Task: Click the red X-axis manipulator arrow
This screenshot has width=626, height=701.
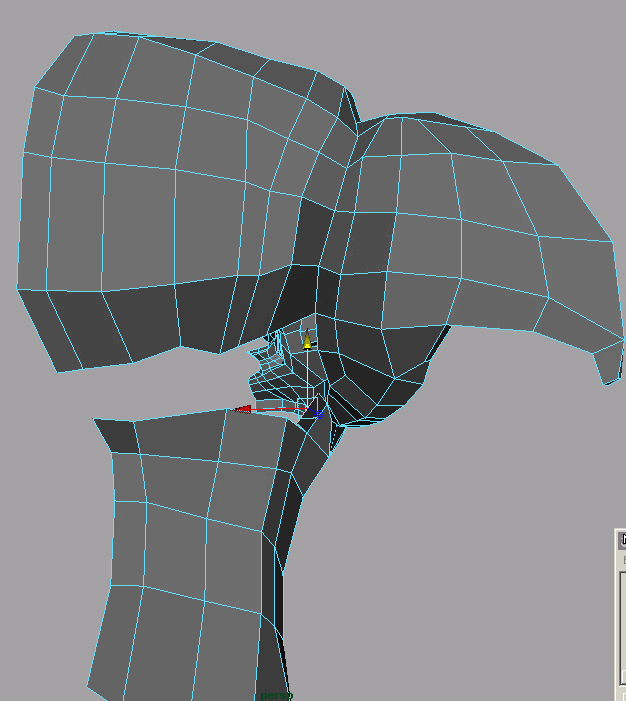Action: (x=242, y=408)
